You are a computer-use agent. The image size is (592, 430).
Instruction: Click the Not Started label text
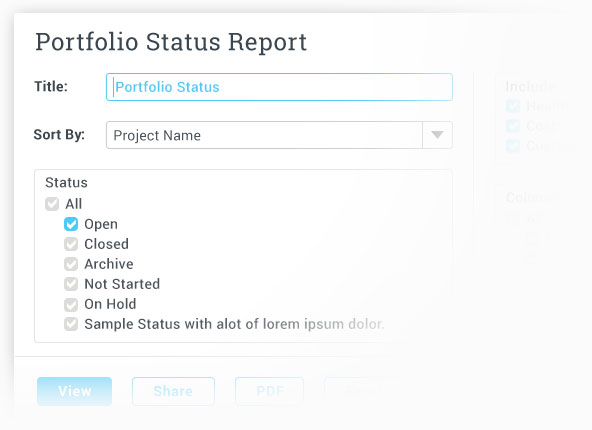coord(122,284)
